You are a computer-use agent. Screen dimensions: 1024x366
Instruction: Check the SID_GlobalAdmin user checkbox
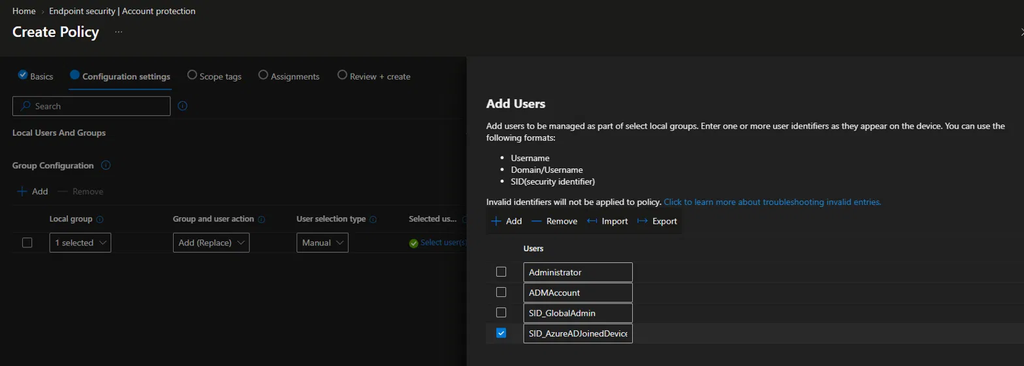coord(501,312)
